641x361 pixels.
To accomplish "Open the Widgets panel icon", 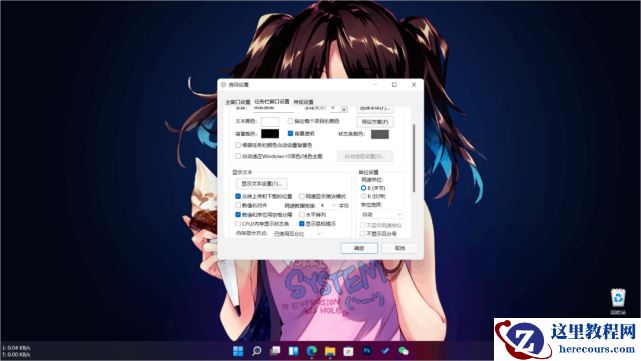I will point(293,351).
